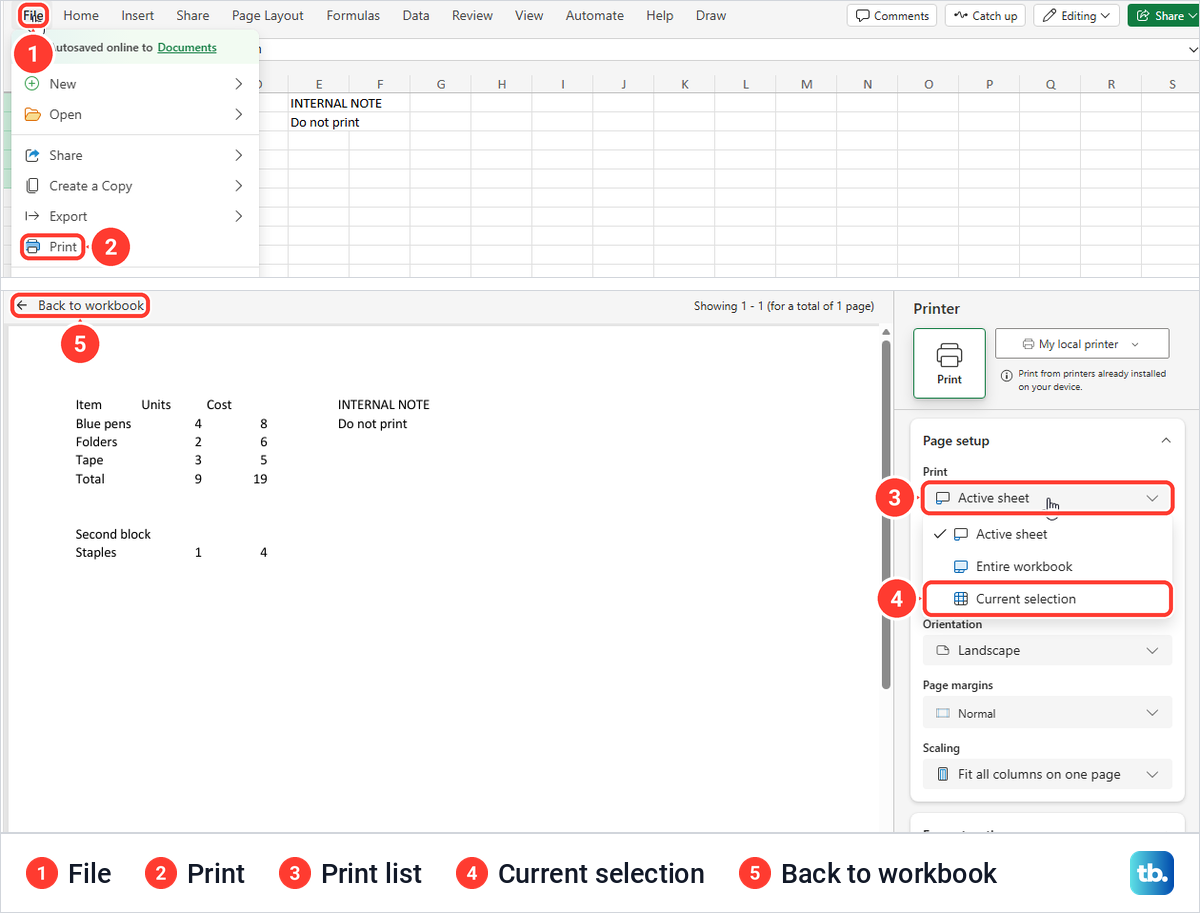
Task: Click the Catch up activity icon
Action: tap(960, 16)
